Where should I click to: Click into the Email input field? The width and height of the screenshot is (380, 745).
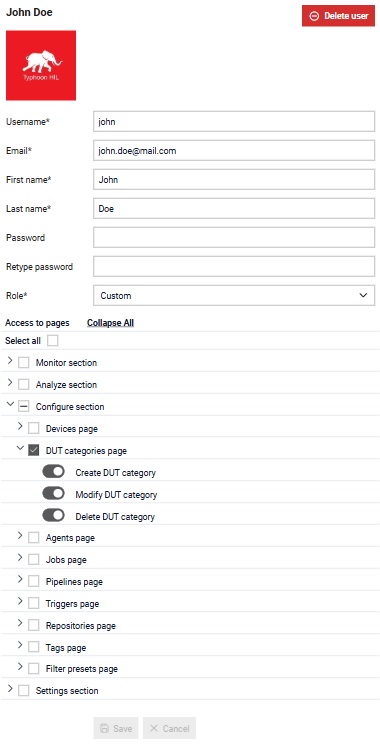click(234, 151)
